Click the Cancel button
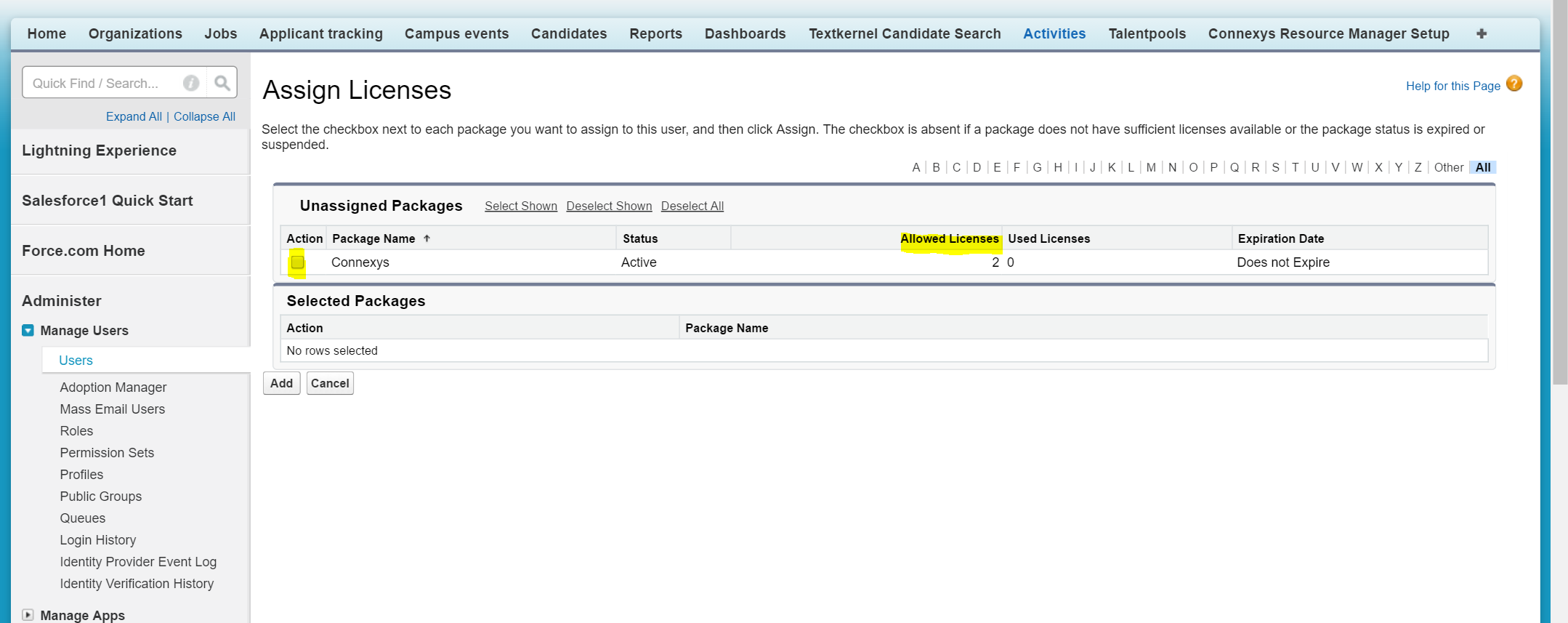The width and height of the screenshot is (1568, 623). pos(330,383)
